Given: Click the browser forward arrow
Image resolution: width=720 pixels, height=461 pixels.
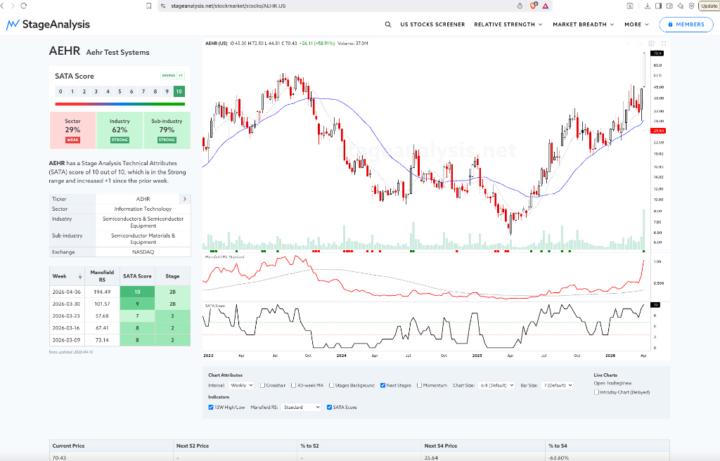Looking at the screenshot, I should (x=12, y=6).
